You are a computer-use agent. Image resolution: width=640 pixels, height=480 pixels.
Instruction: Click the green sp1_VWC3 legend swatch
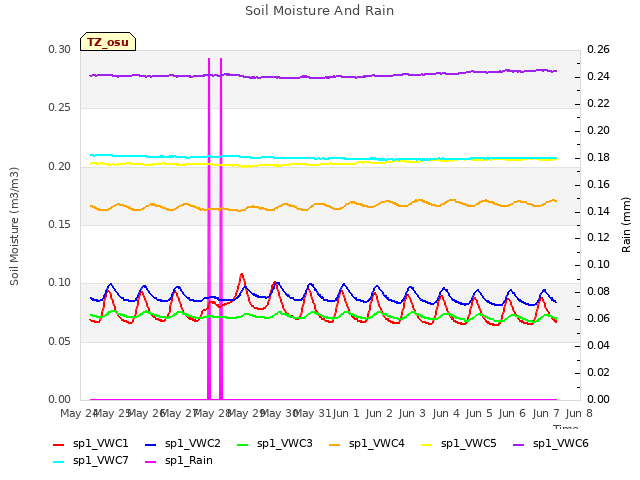[x=242, y=445]
